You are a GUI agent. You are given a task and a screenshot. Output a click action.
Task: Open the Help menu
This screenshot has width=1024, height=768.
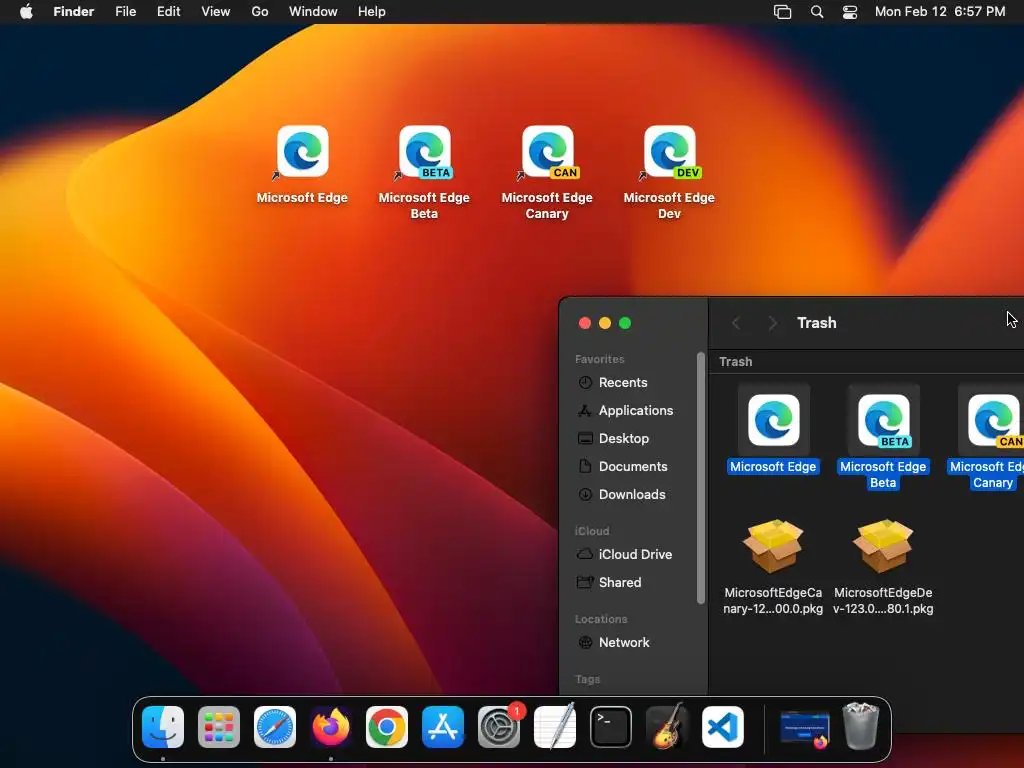[372, 12]
